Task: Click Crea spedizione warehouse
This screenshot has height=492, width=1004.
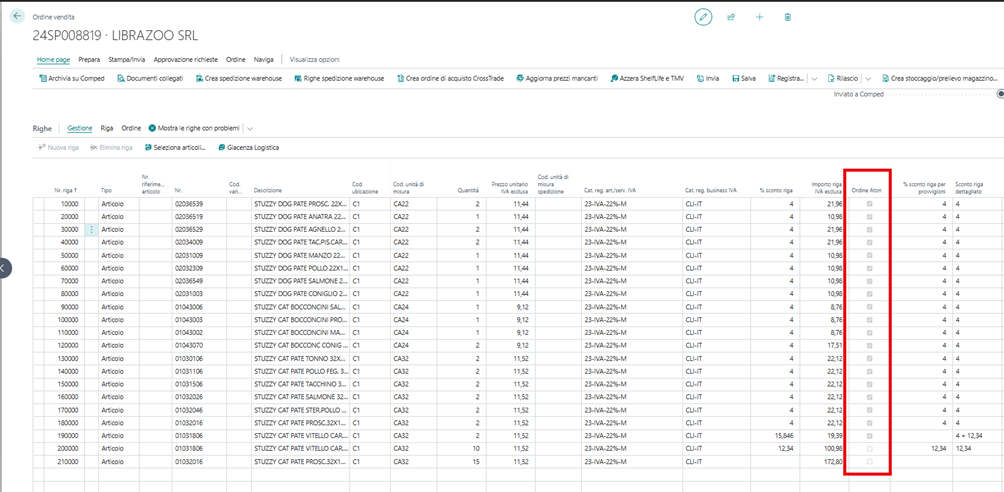Action: coord(238,78)
